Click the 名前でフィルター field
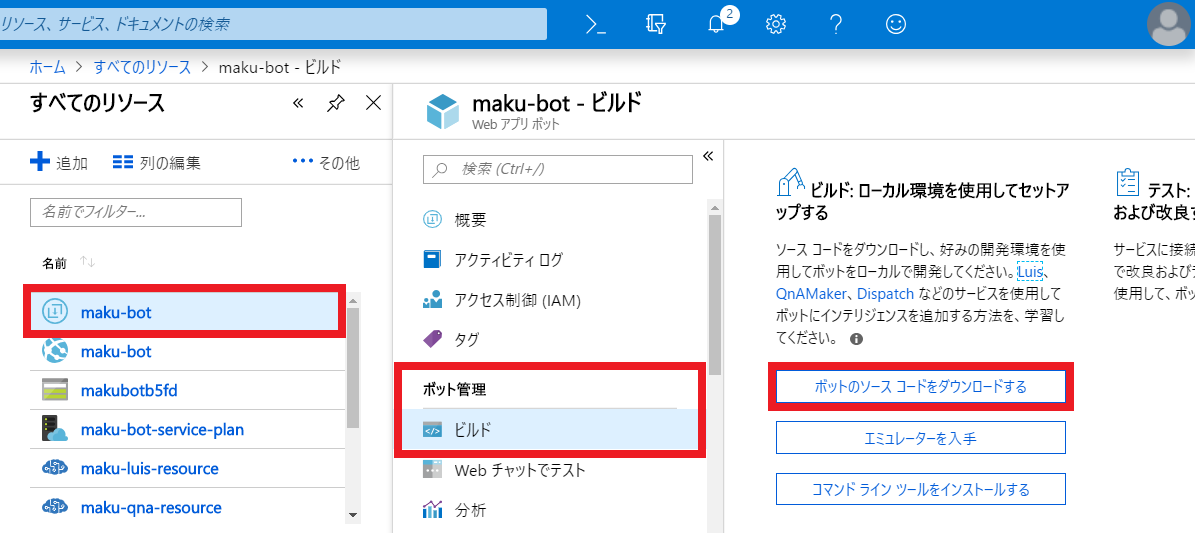Screen dimensions: 1195x533 pyautogui.click(x=136, y=212)
